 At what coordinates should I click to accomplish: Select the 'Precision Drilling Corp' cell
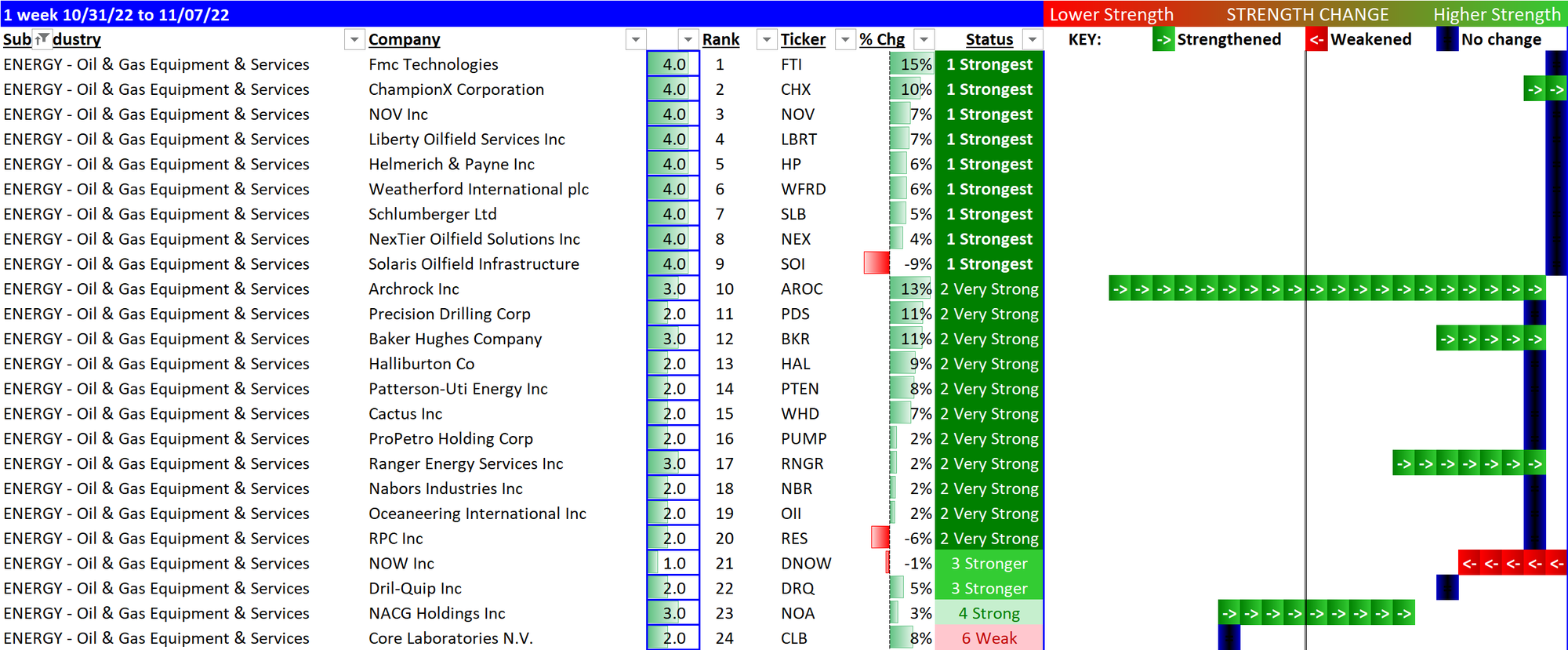point(449,314)
